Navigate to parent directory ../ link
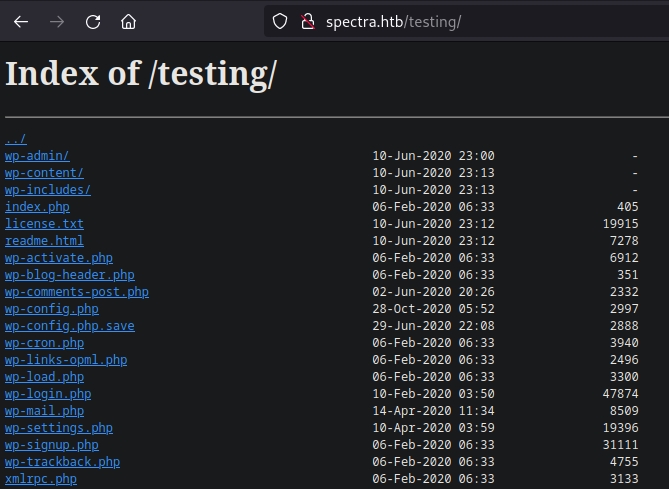This screenshot has width=669, height=489. click(x=16, y=139)
